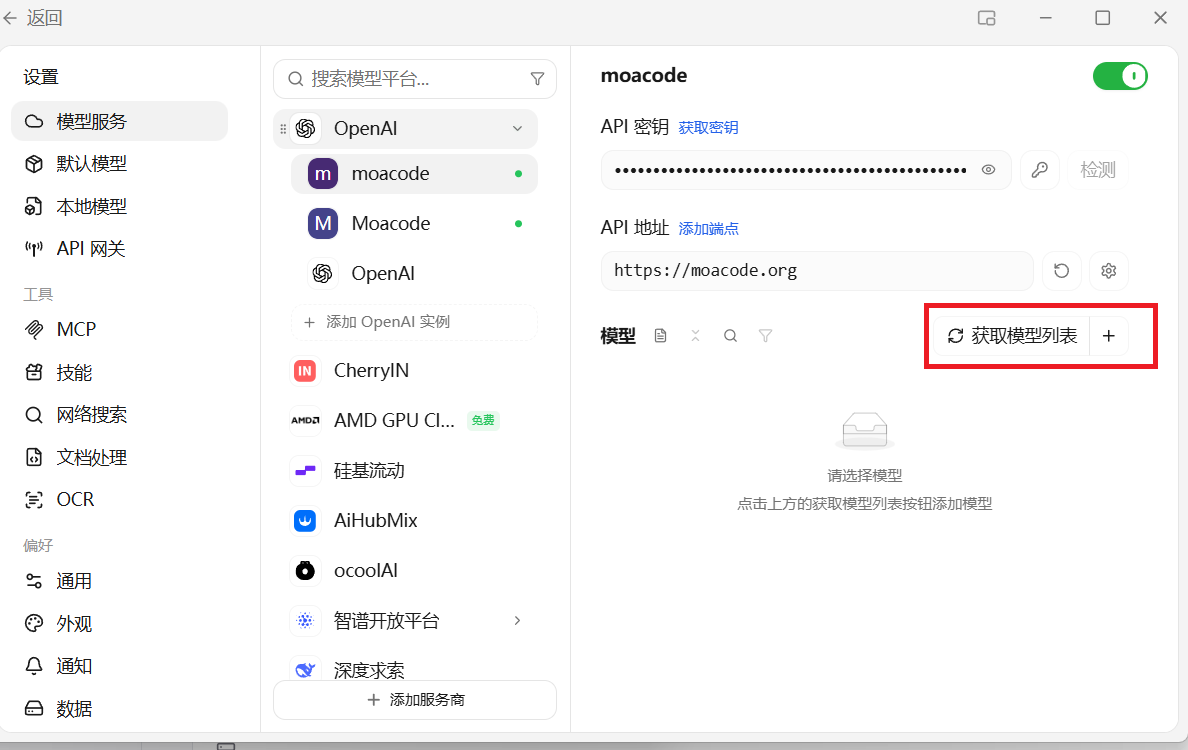Click the M avatar of capitalized Moacode
This screenshot has width=1188, height=750.
coord(323,223)
